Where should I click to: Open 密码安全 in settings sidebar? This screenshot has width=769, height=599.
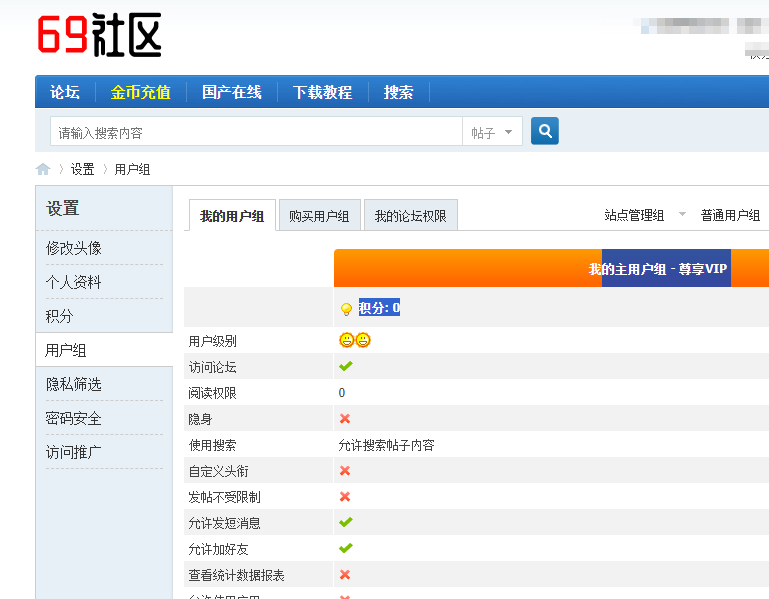point(74,418)
